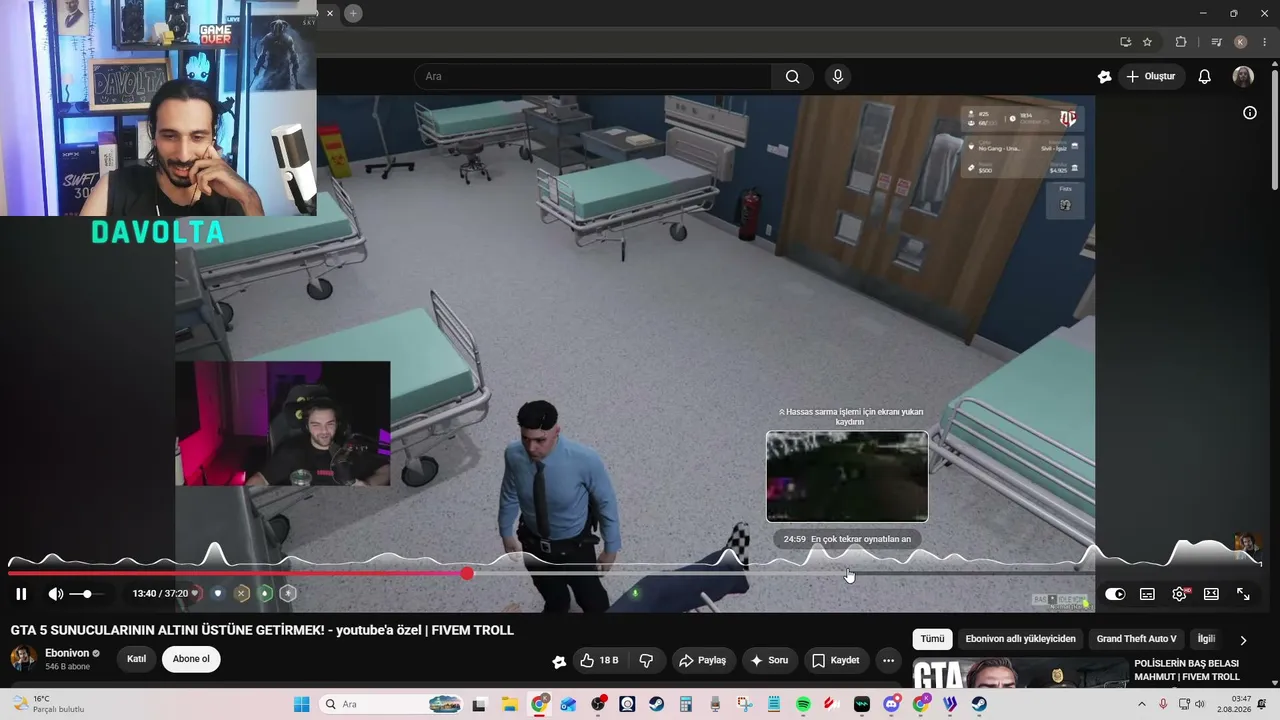Open the Windows Start menu
Viewport: 1280px width, 720px height.
(301, 704)
